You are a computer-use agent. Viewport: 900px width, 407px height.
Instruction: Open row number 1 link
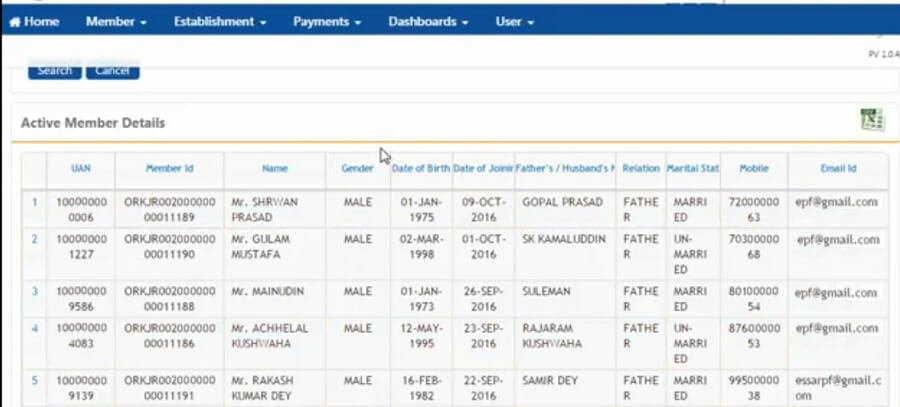(x=35, y=202)
